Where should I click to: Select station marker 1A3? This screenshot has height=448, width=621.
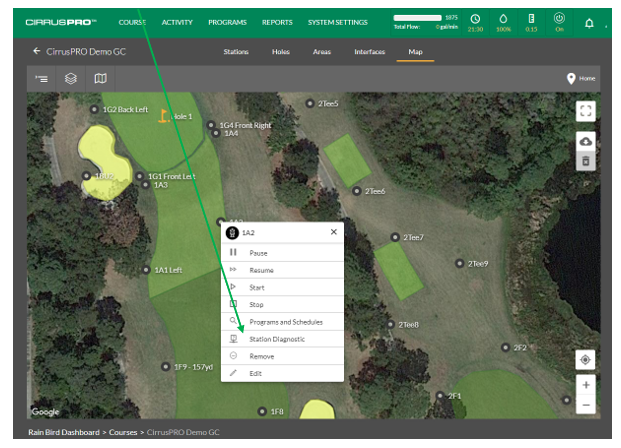pyautogui.click(x=145, y=185)
